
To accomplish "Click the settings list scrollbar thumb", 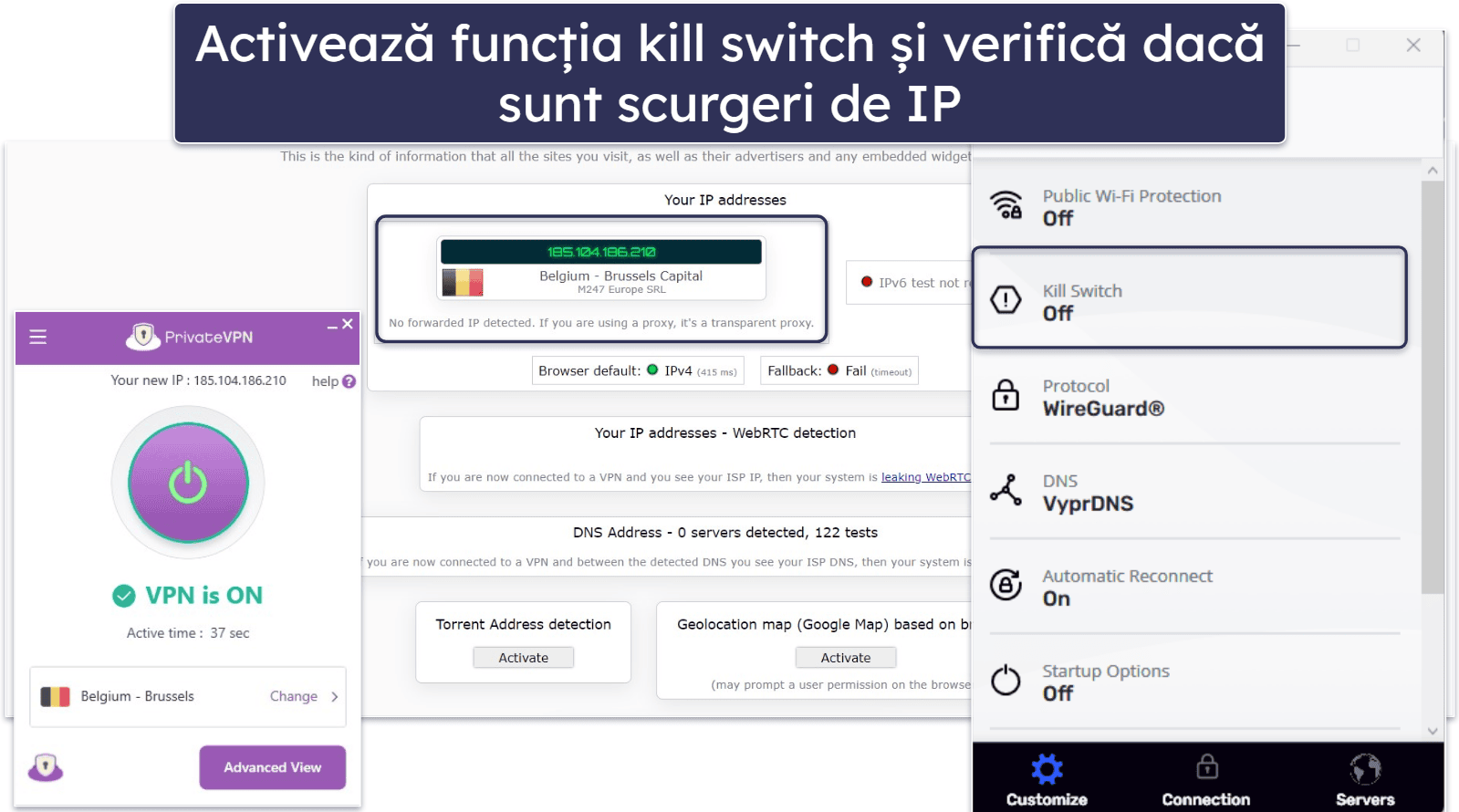I will click(x=1433, y=387).
